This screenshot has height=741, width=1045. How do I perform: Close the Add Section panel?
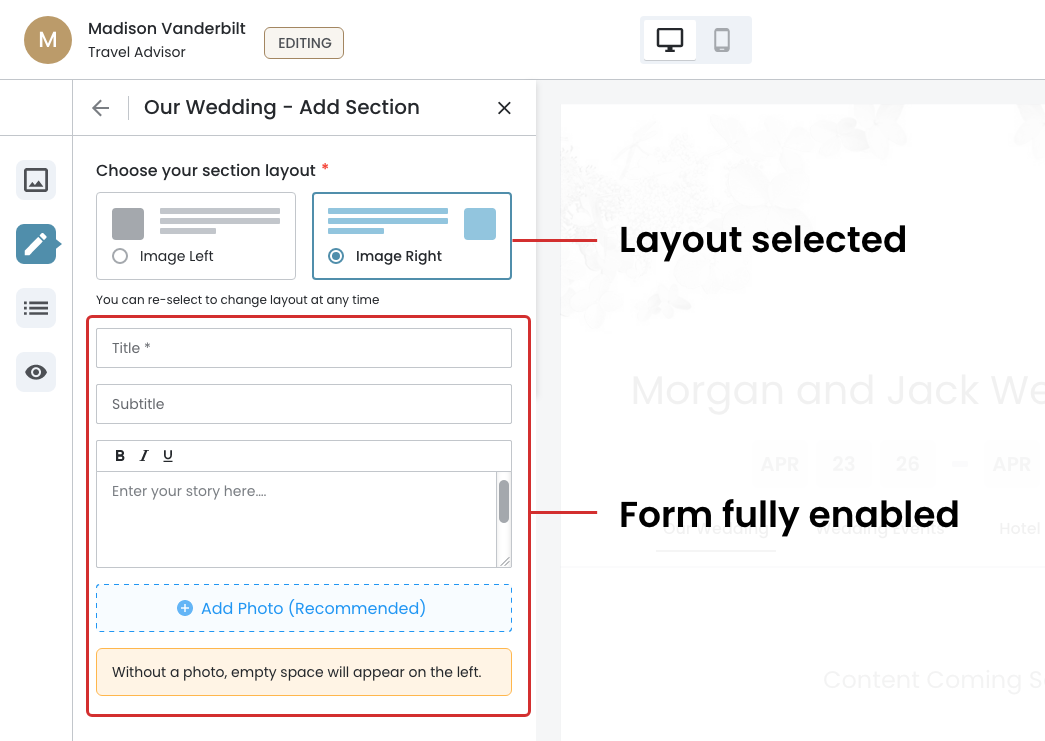pos(504,108)
